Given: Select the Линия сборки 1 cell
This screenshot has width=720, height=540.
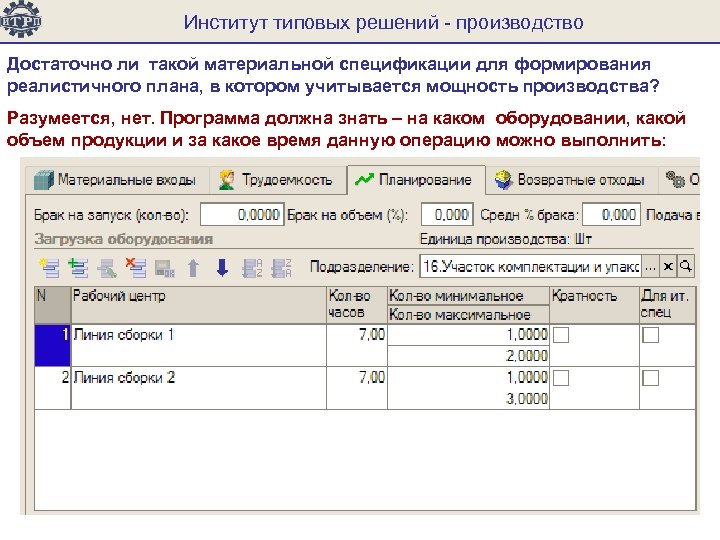Looking at the screenshot, I should point(199,345).
